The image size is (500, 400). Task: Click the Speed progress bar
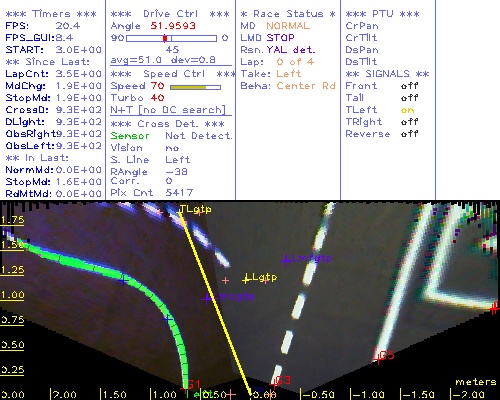click(x=195, y=87)
